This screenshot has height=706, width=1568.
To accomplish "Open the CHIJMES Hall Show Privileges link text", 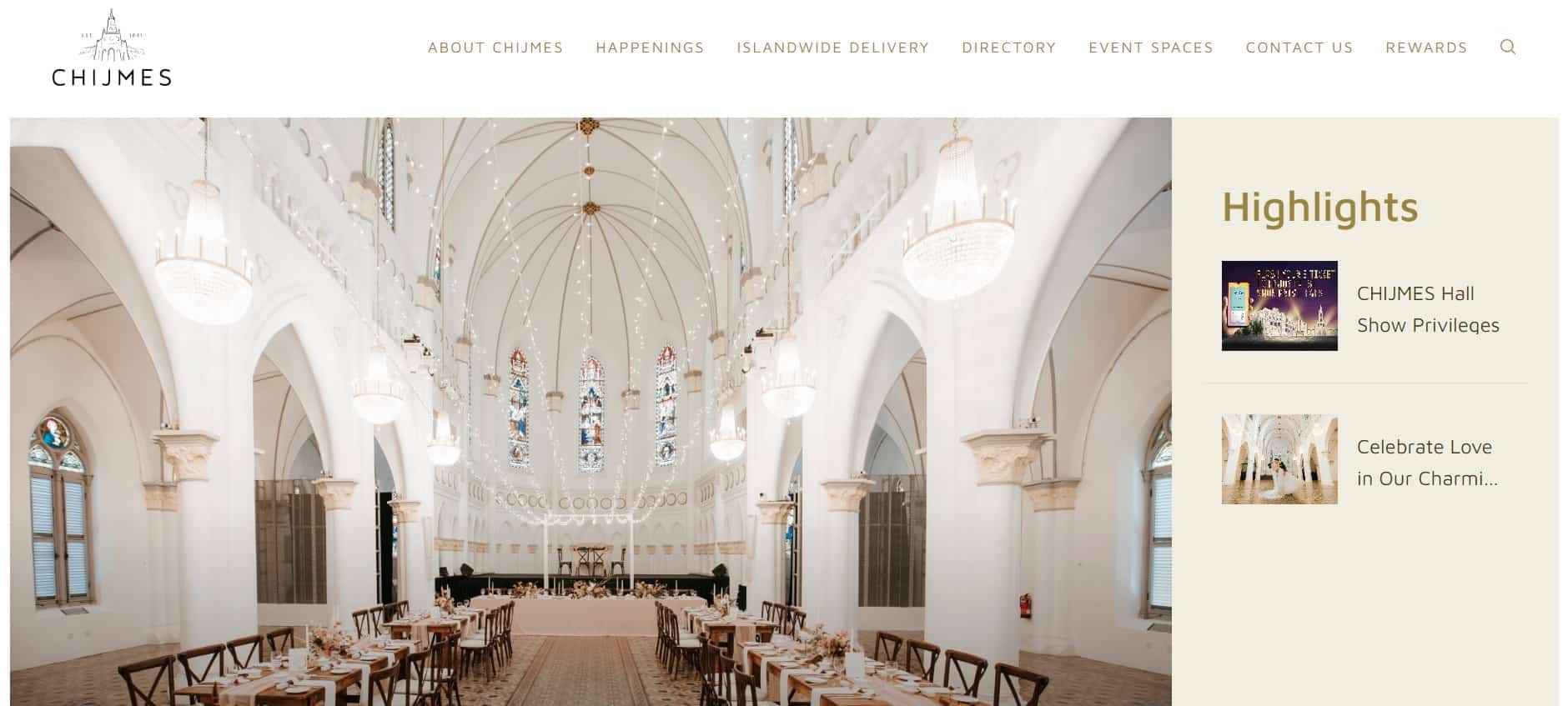I will click(1428, 309).
